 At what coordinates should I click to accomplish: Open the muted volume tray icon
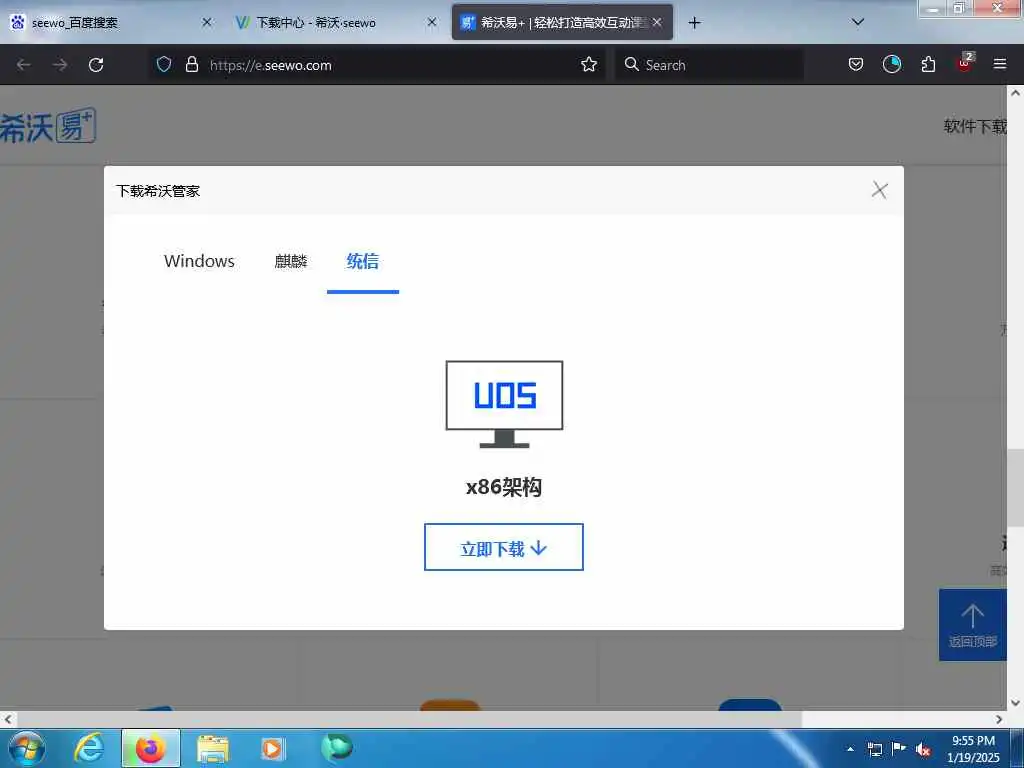tap(923, 750)
